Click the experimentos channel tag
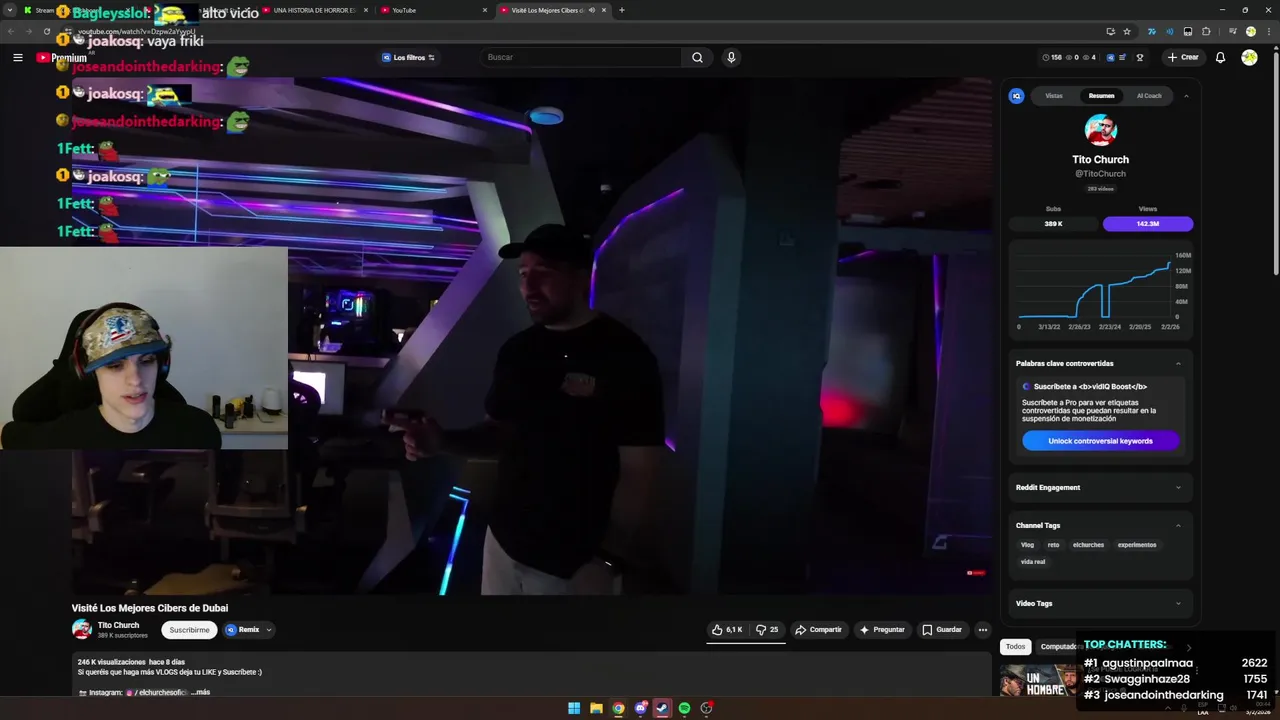Screen dimensions: 1280x720 point(1137,545)
